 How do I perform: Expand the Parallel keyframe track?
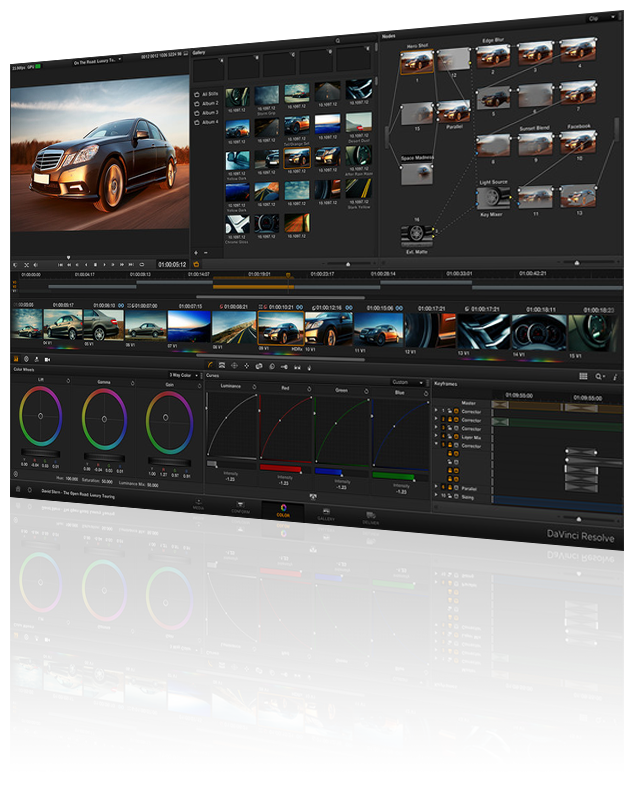pyautogui.click(x=436, y=486)
